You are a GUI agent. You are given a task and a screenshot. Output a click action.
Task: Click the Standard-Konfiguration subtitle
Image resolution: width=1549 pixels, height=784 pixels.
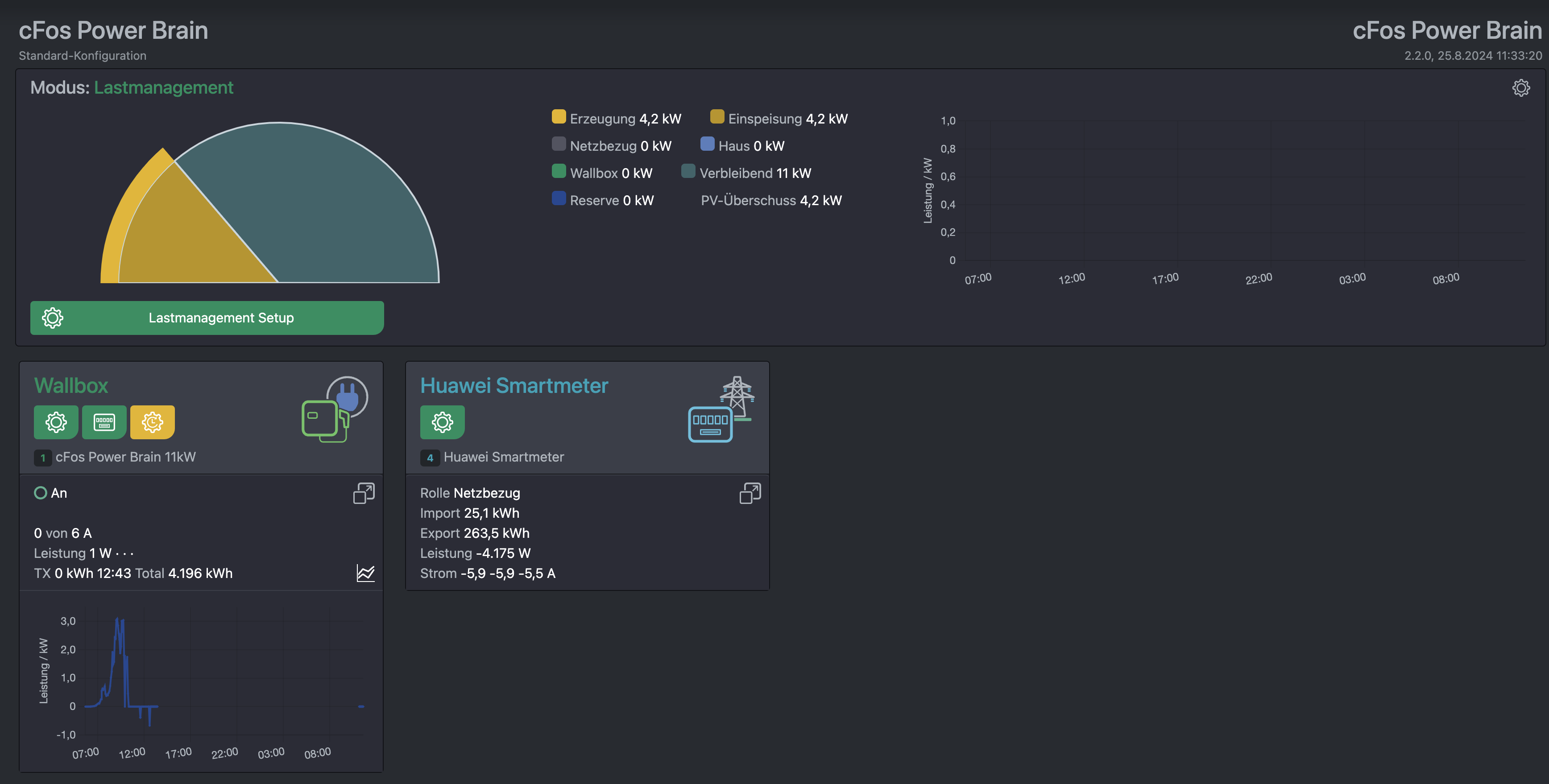[83, 55]
